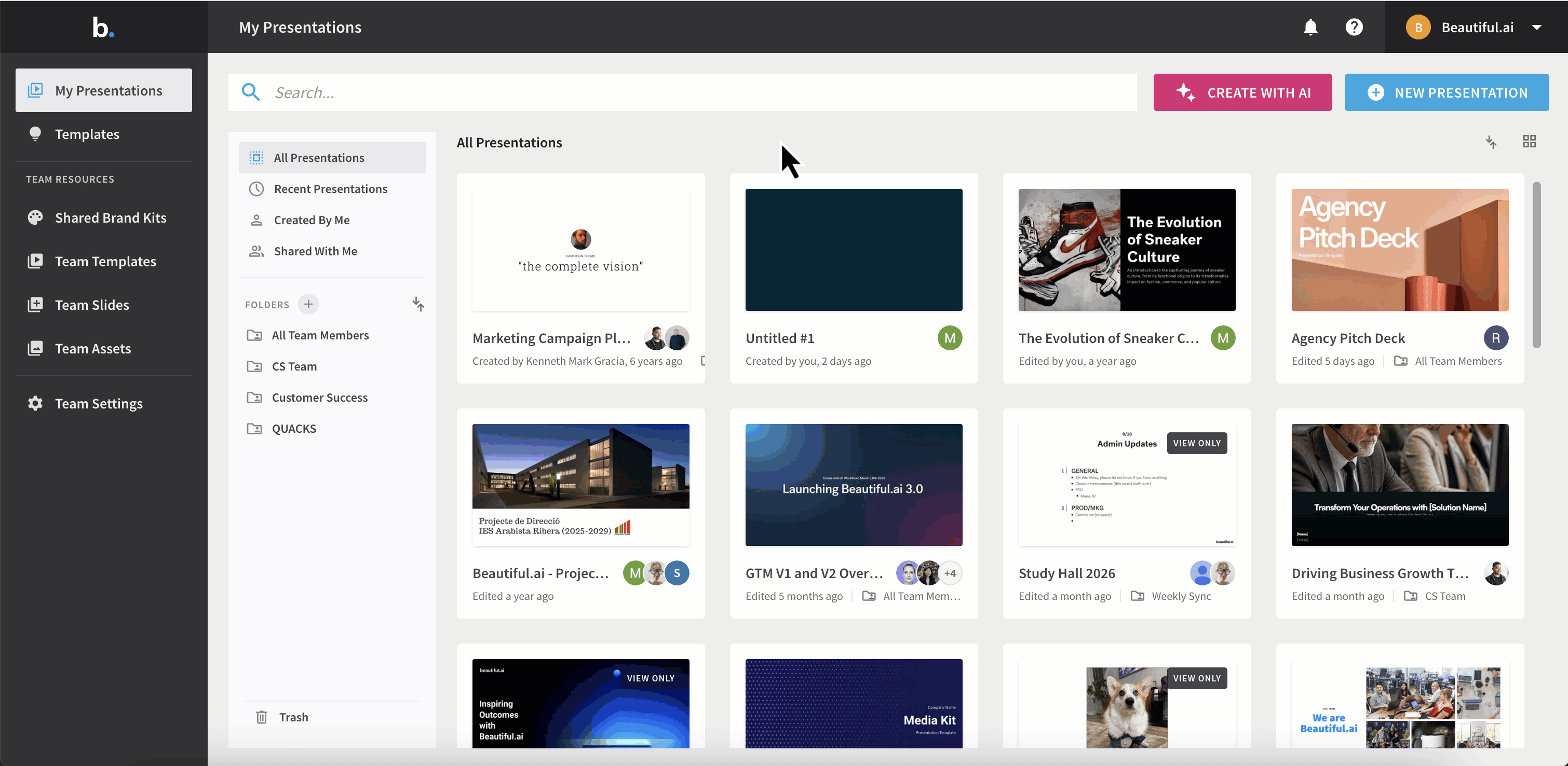Click the Study Hall 2026 title
1568x766 pixels.
point(1066,573)
